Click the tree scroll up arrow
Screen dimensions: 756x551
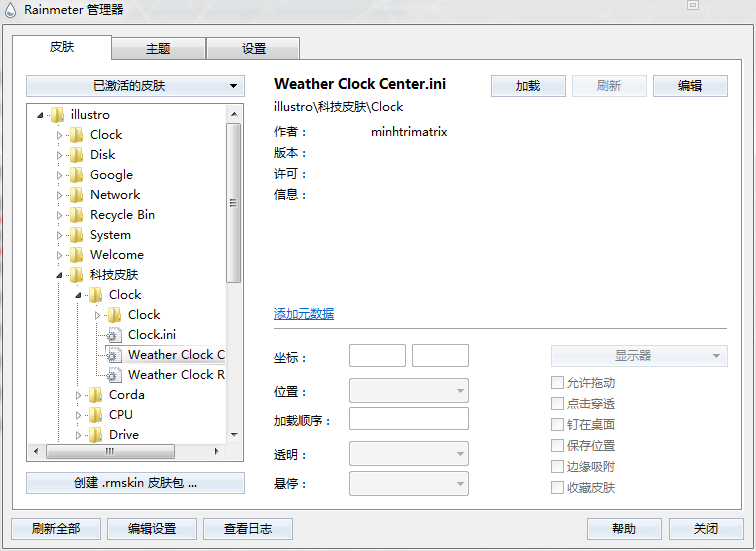tap(234, 114)
